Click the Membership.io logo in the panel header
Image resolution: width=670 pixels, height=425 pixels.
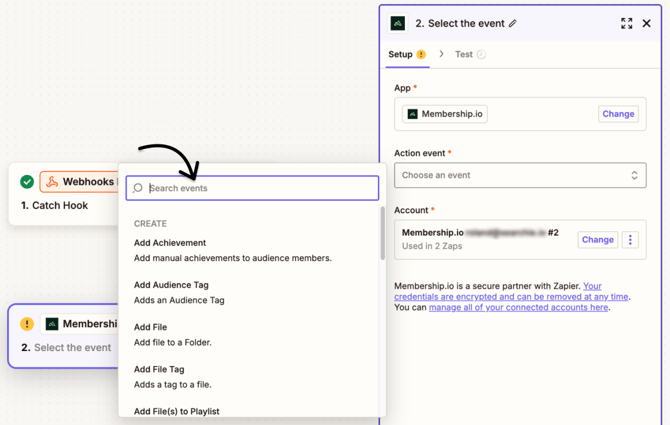(x=398, y=23)
